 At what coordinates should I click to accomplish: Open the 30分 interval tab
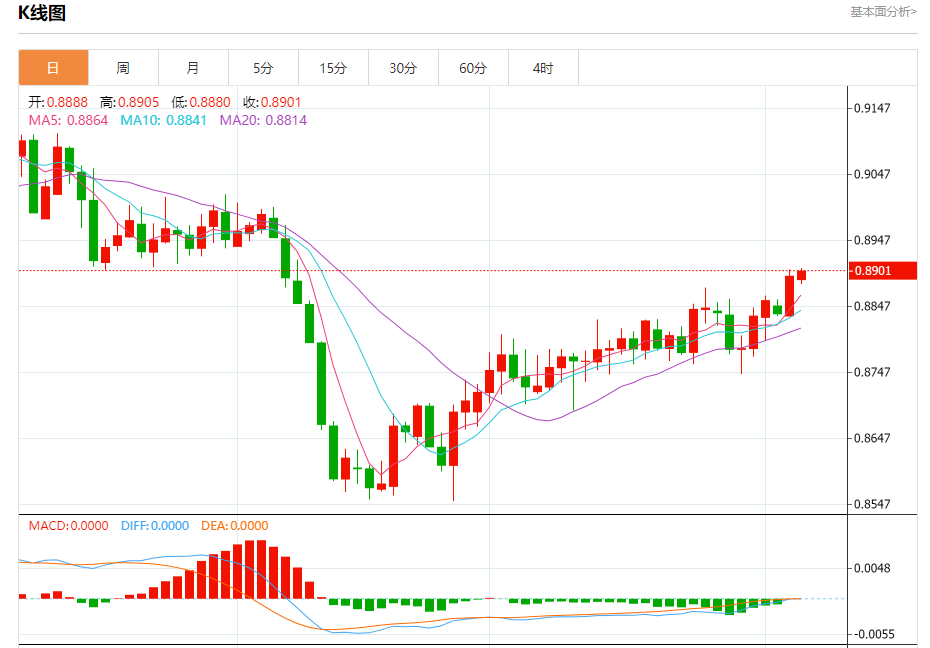click(403, 68)
